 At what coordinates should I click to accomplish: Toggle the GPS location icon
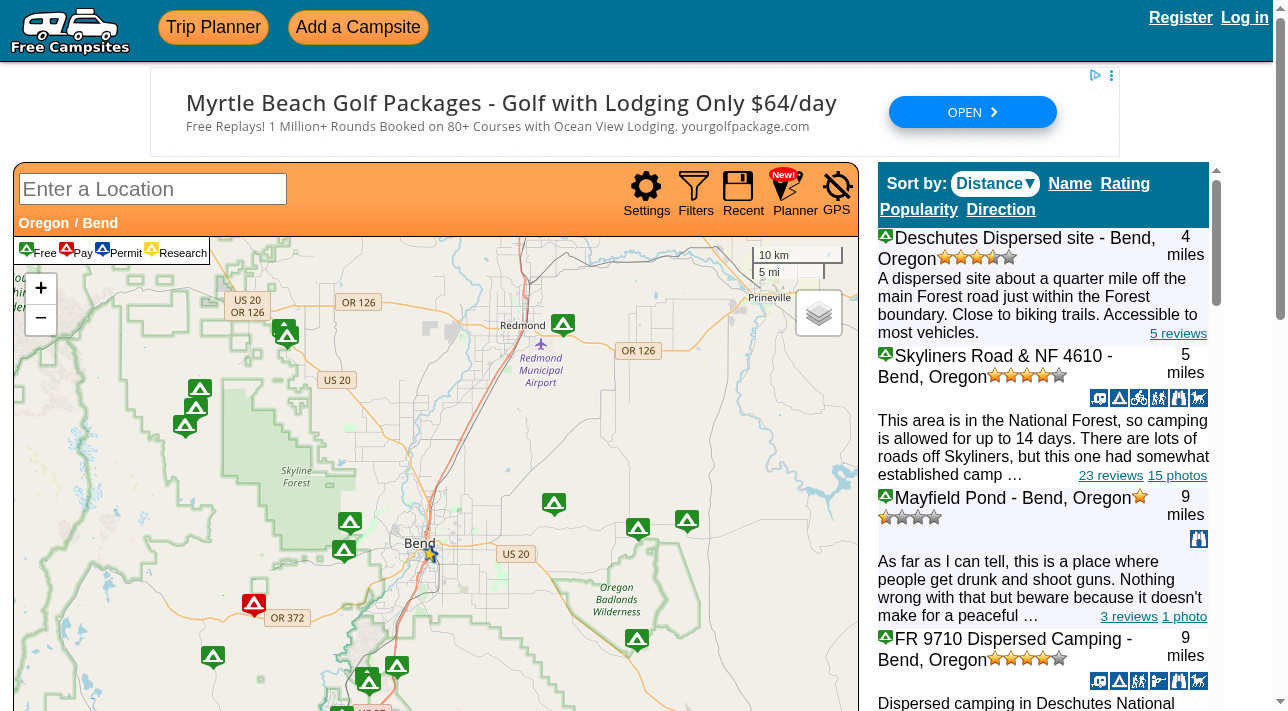[838, 186]
